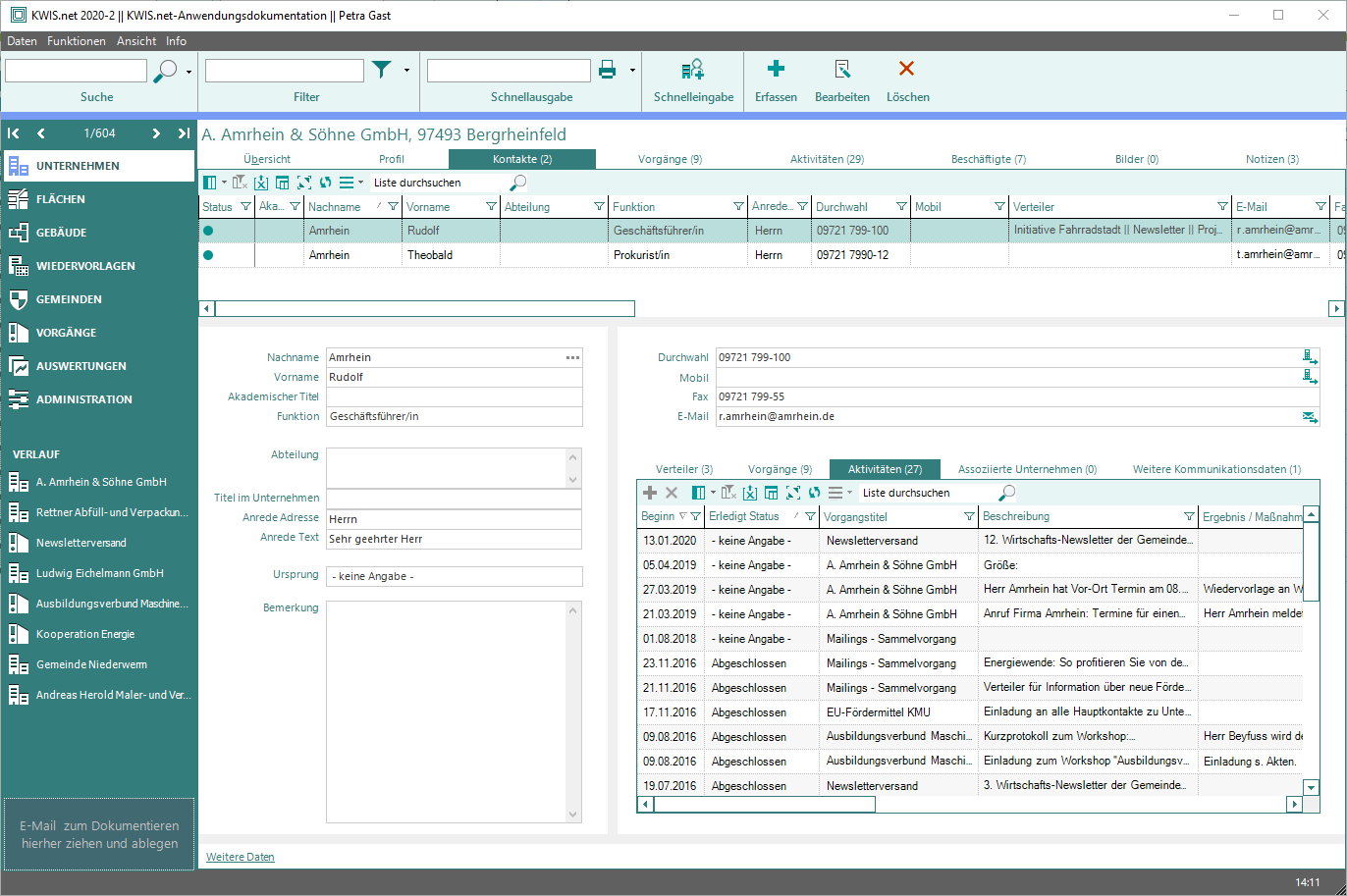This screenshot has width=1347, height=896.
Task: Export to Excel icon in contacts list toolbar
Action: click(x=261, y=183)
